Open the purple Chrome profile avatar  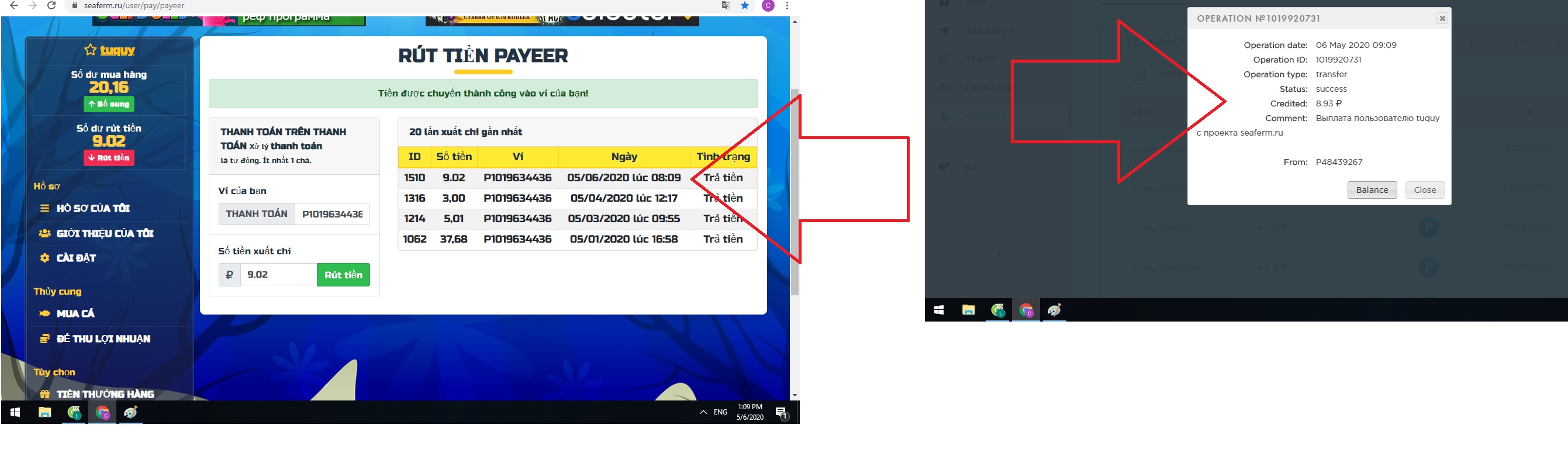(x=768, y=5)
